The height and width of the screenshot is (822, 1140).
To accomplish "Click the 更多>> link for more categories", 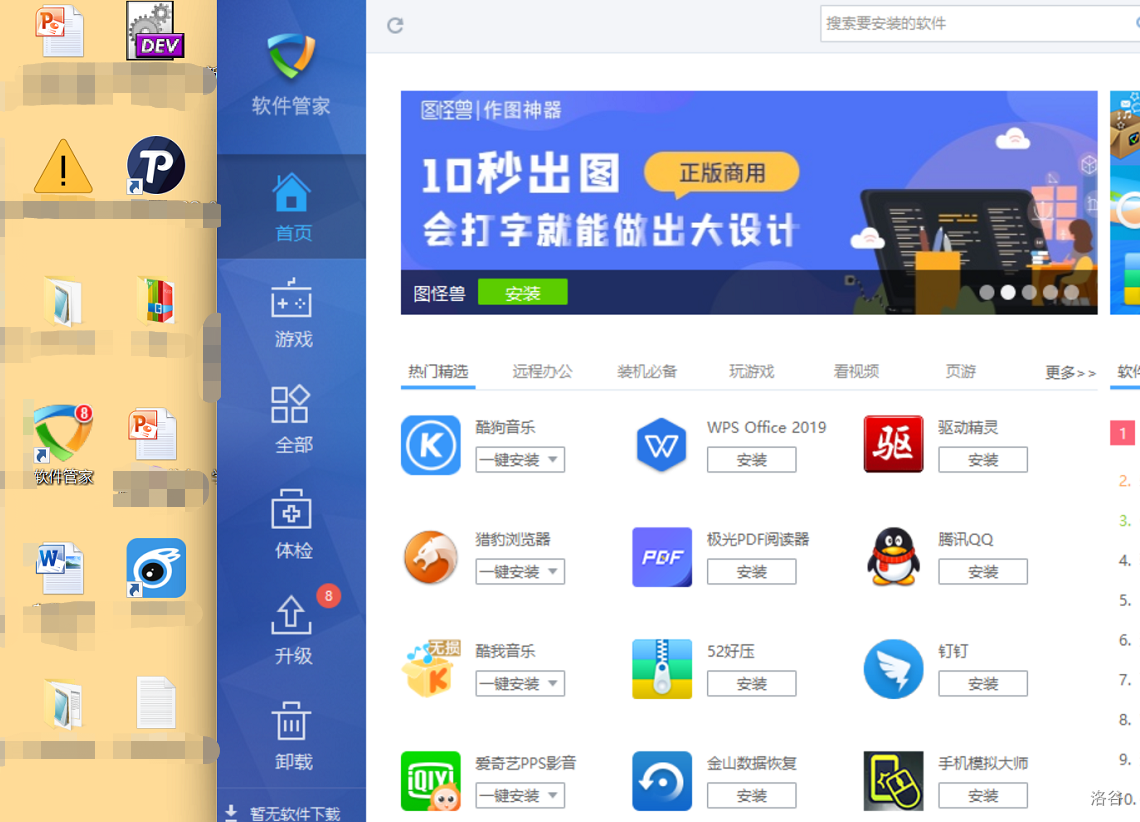I will click(1070, 373).
